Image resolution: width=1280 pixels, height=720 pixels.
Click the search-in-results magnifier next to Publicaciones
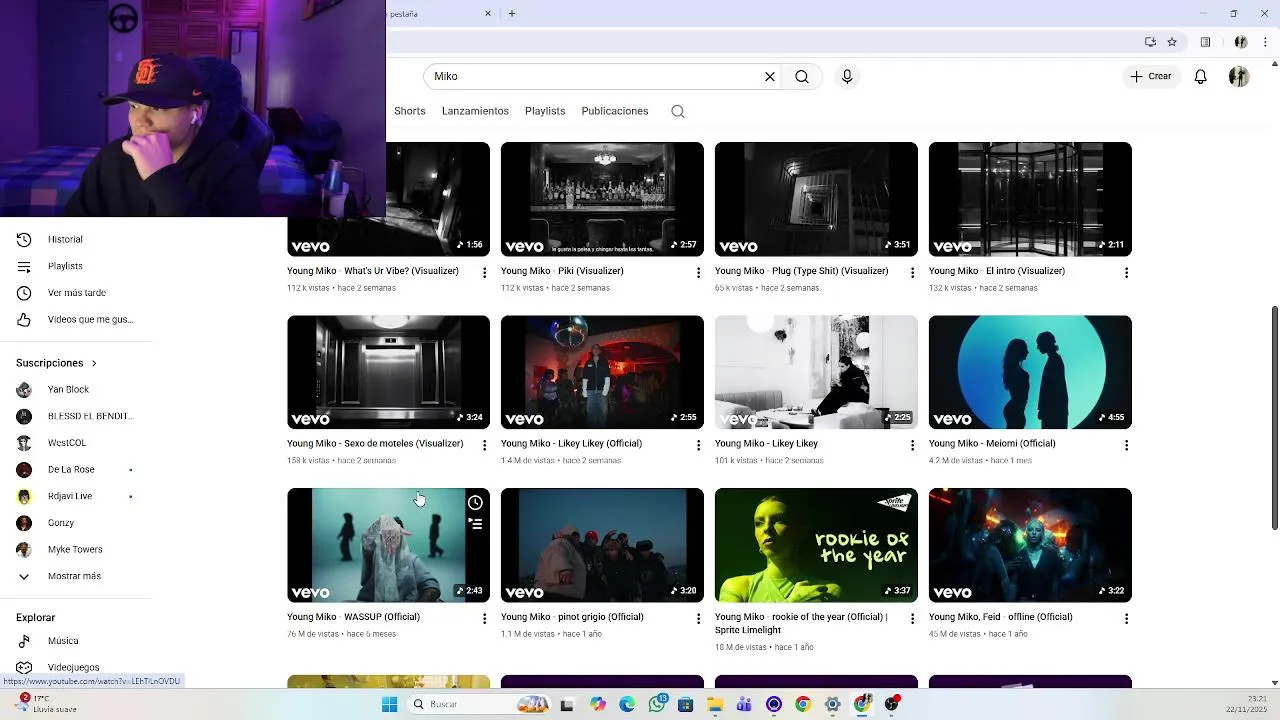[678, 111]
